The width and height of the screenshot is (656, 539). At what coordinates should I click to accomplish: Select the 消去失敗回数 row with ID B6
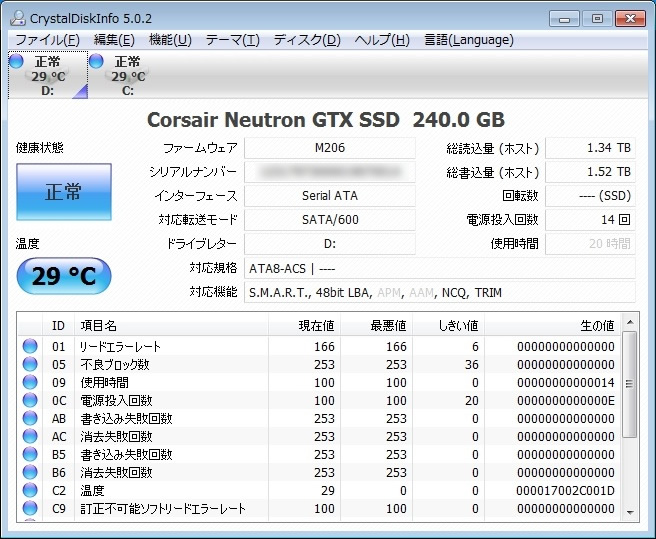point(319,472)
